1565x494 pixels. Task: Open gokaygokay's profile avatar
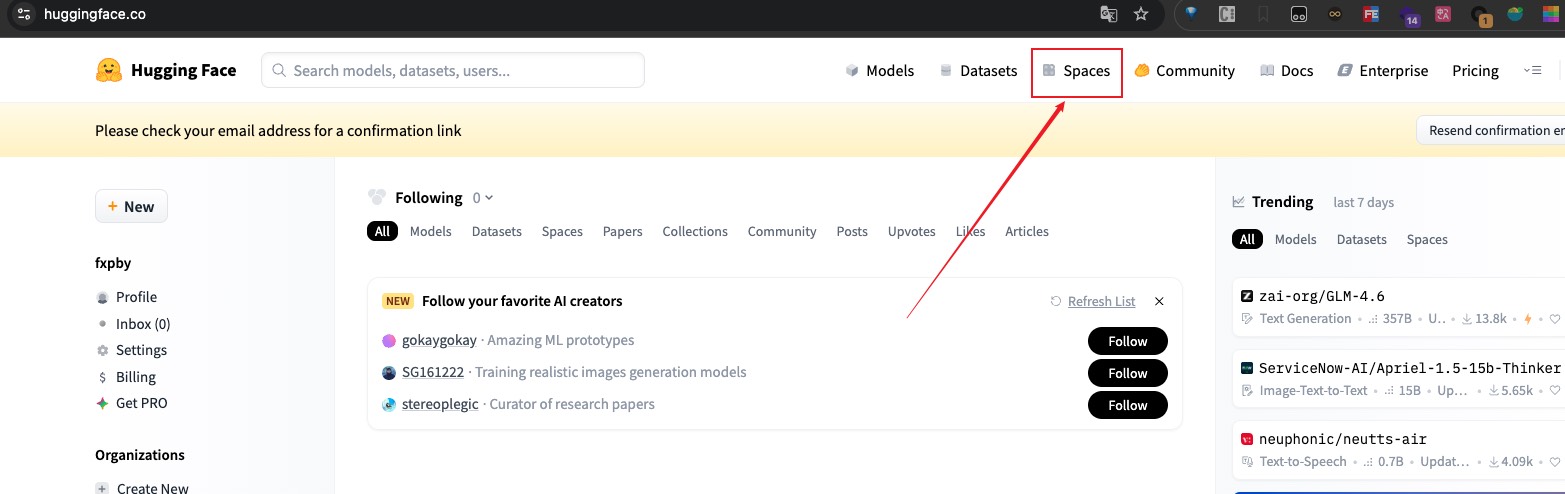389,341
